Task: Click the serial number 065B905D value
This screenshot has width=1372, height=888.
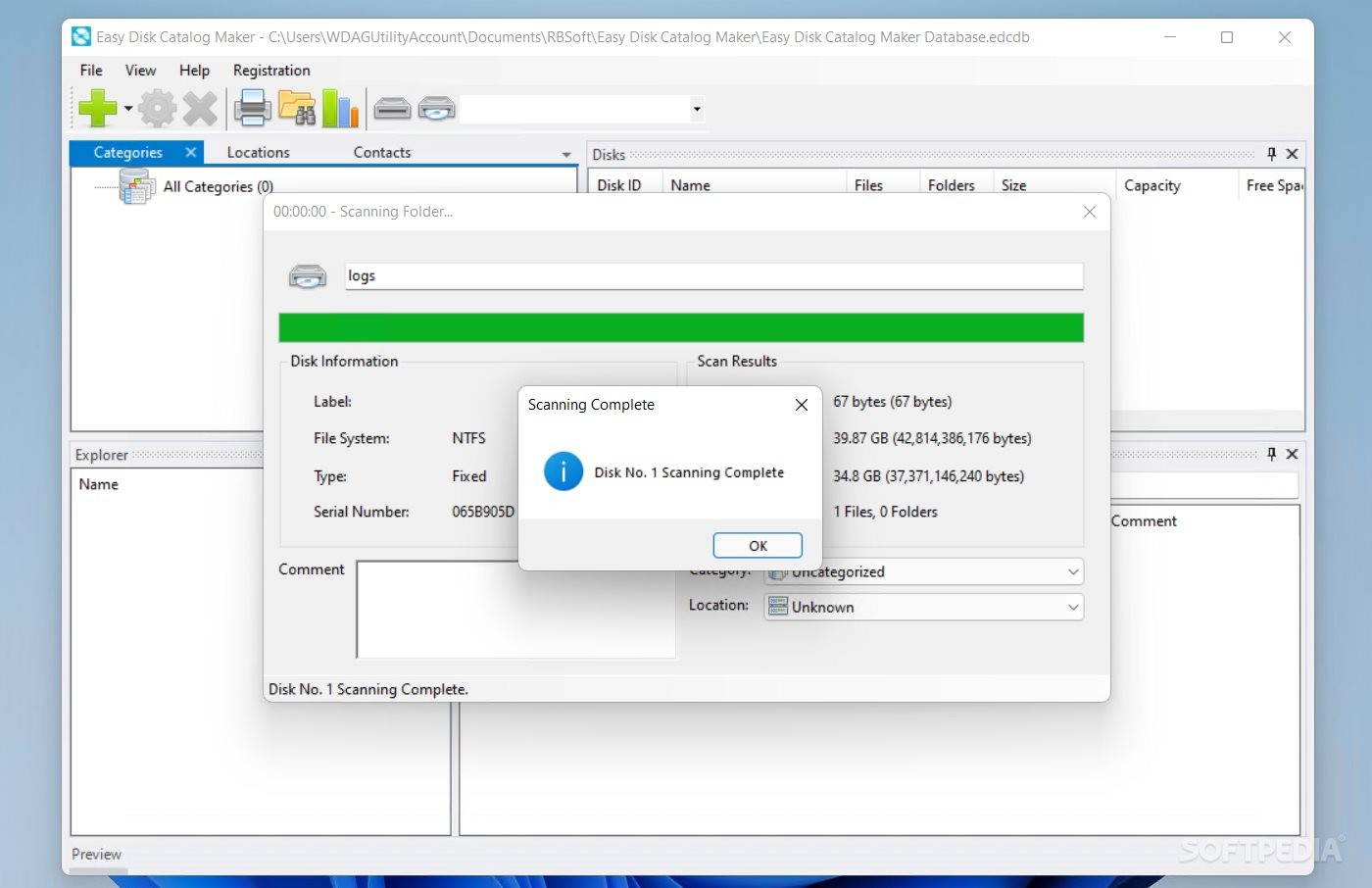Action: pos(482,512)
